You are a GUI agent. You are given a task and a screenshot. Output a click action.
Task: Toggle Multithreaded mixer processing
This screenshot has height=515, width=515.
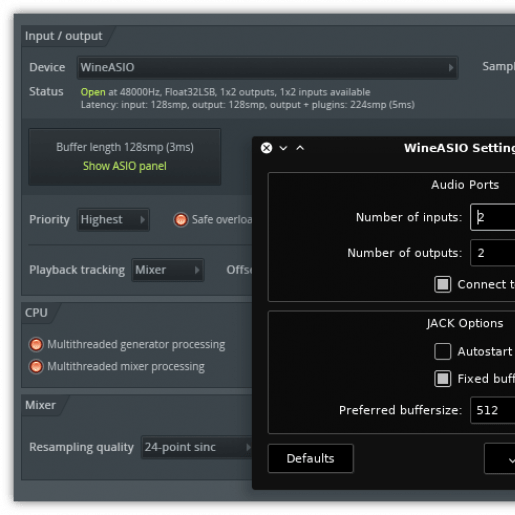tap(36, 366)
